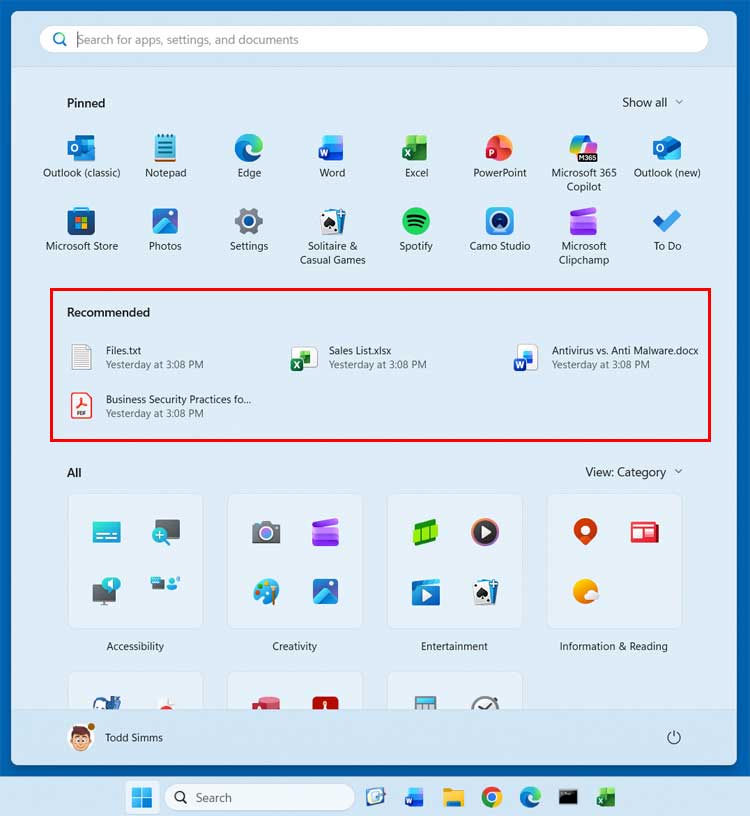
Task: Open Microsoft Store
Action: (82, 230)
